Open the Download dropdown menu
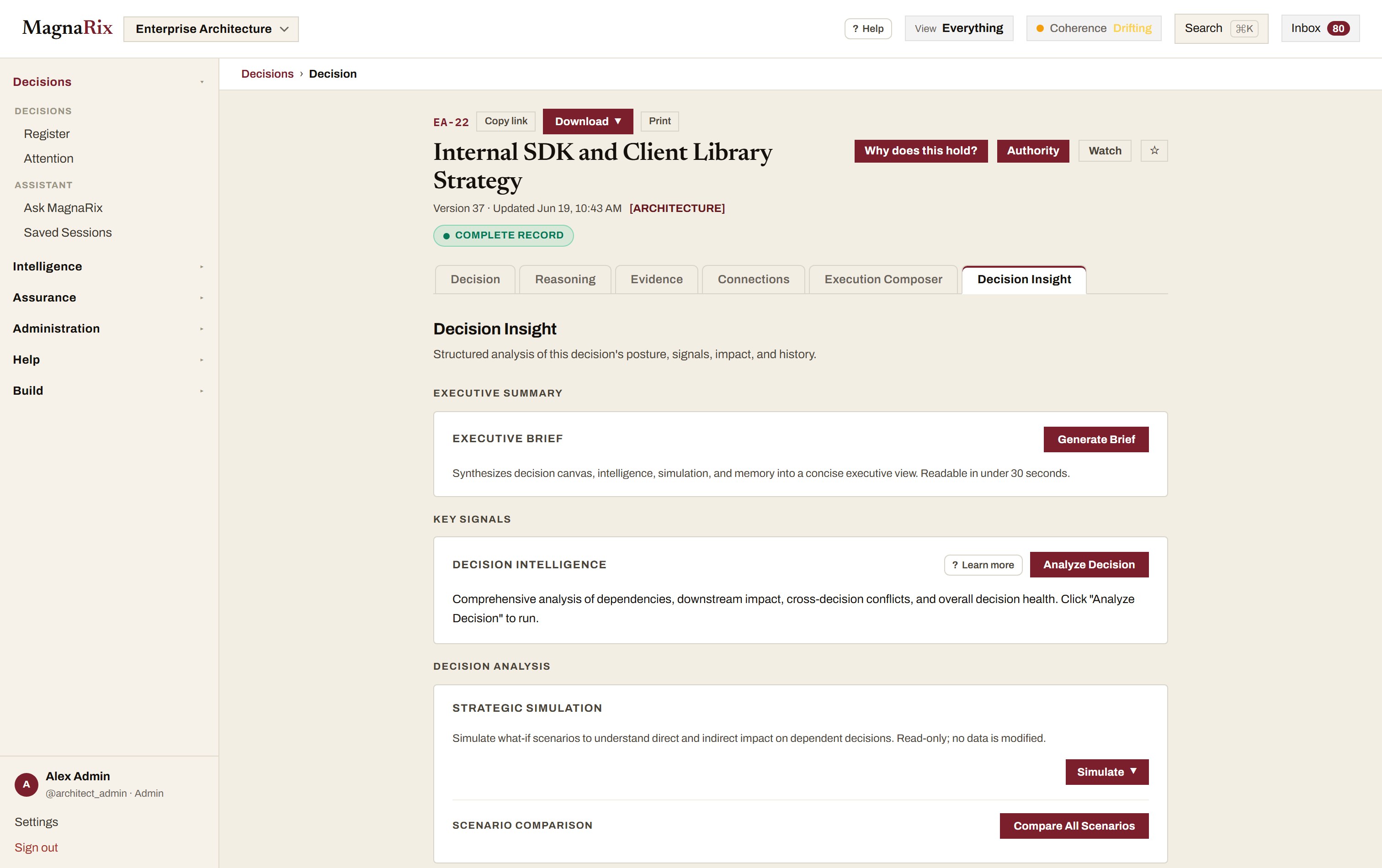The width and height of the screenshot is (1382, 868). pyautogui.click(x=588, y=121)
